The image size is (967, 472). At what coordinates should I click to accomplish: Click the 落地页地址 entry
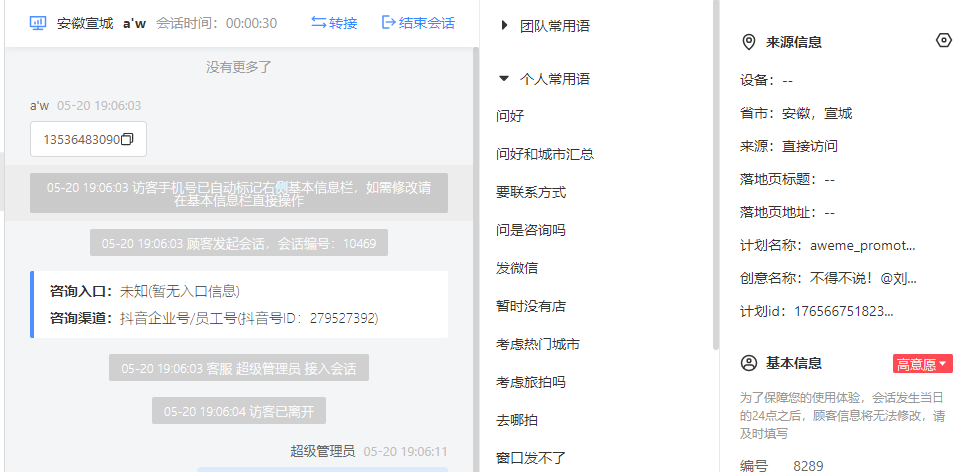click(x=788, y=213)
